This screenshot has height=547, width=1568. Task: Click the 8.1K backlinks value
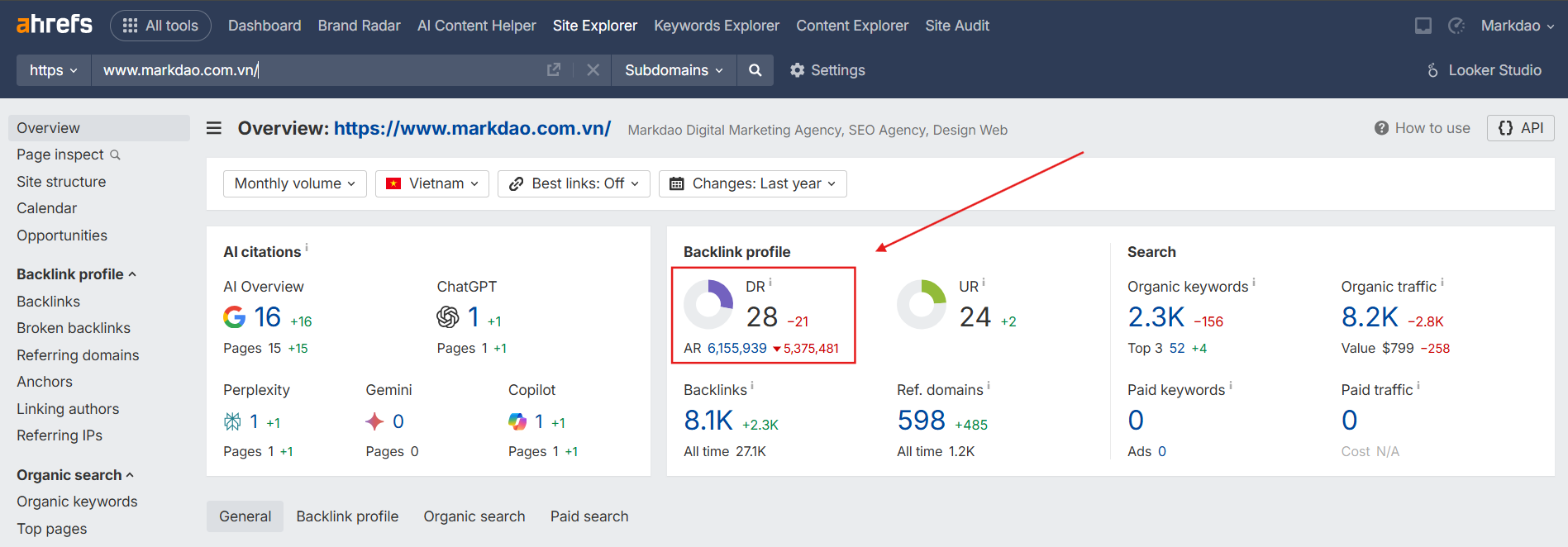(x=708, y=421)
